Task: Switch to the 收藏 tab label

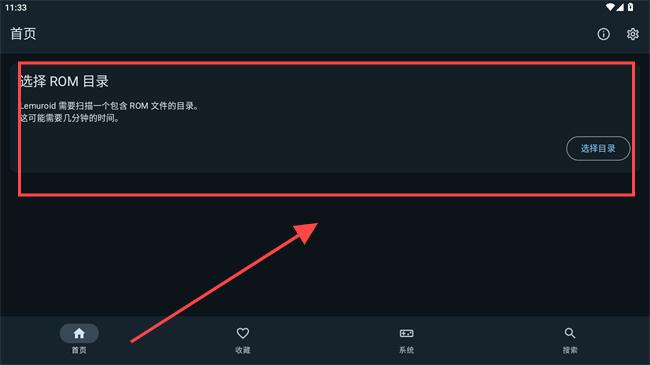Action: (243, 350)
